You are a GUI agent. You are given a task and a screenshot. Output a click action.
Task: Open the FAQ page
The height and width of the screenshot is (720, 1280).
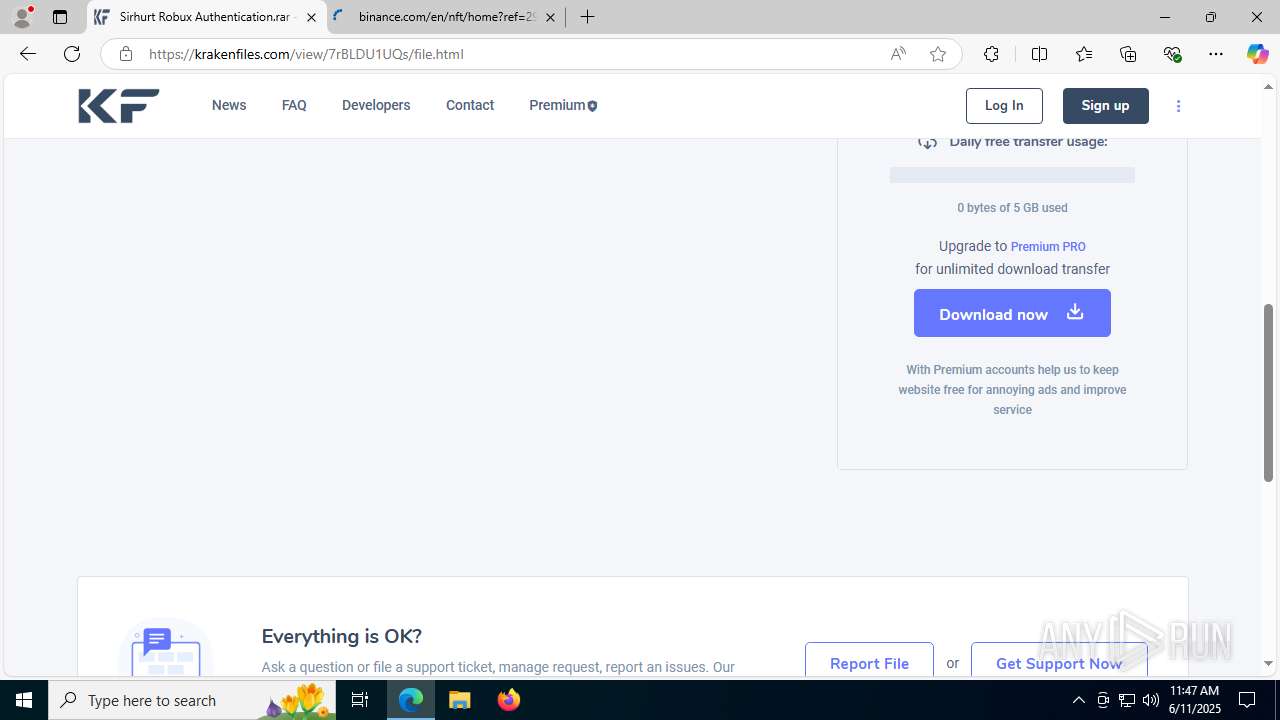click(x=294, y=105)
